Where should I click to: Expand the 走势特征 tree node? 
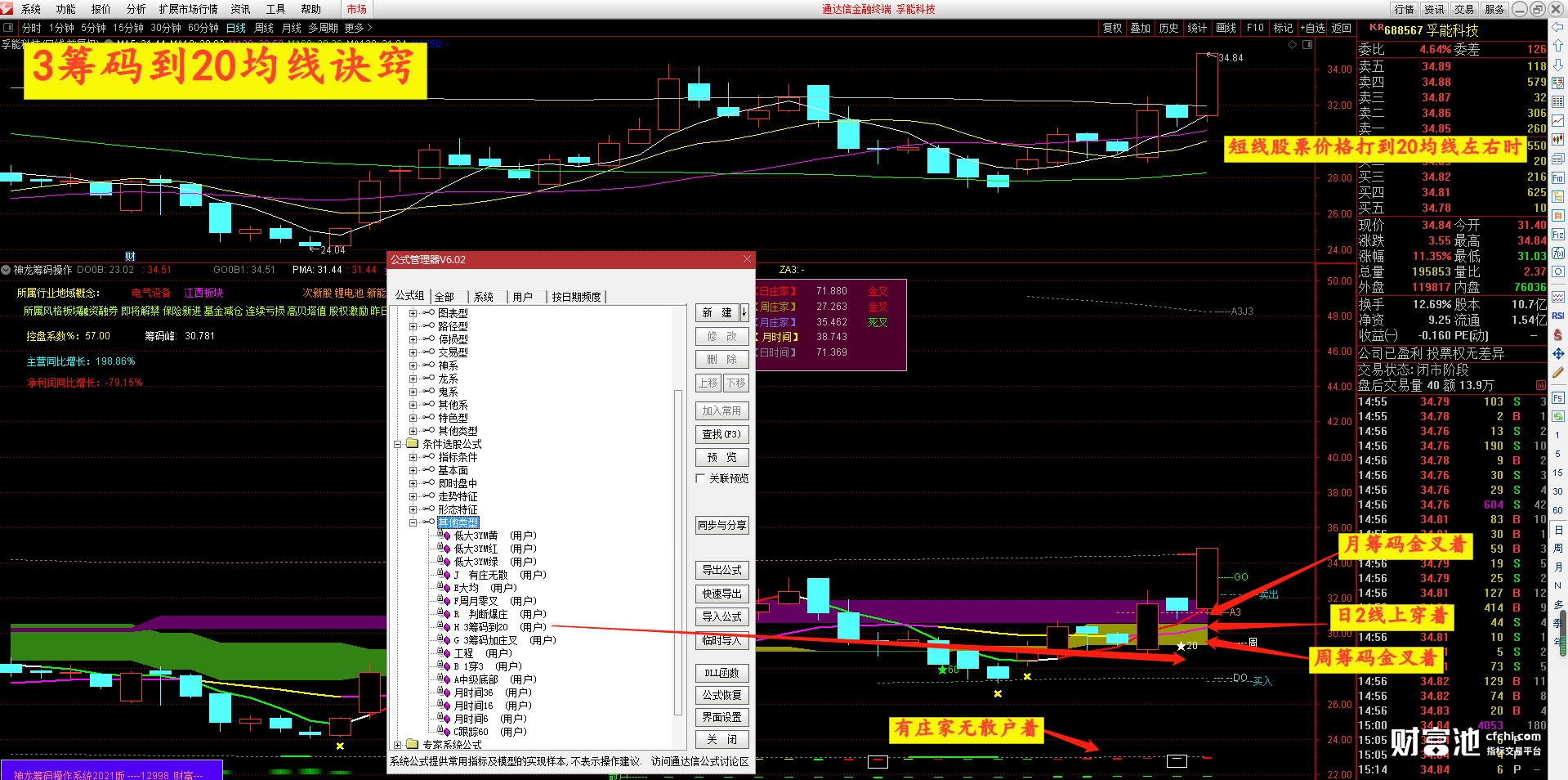[413, 496]
